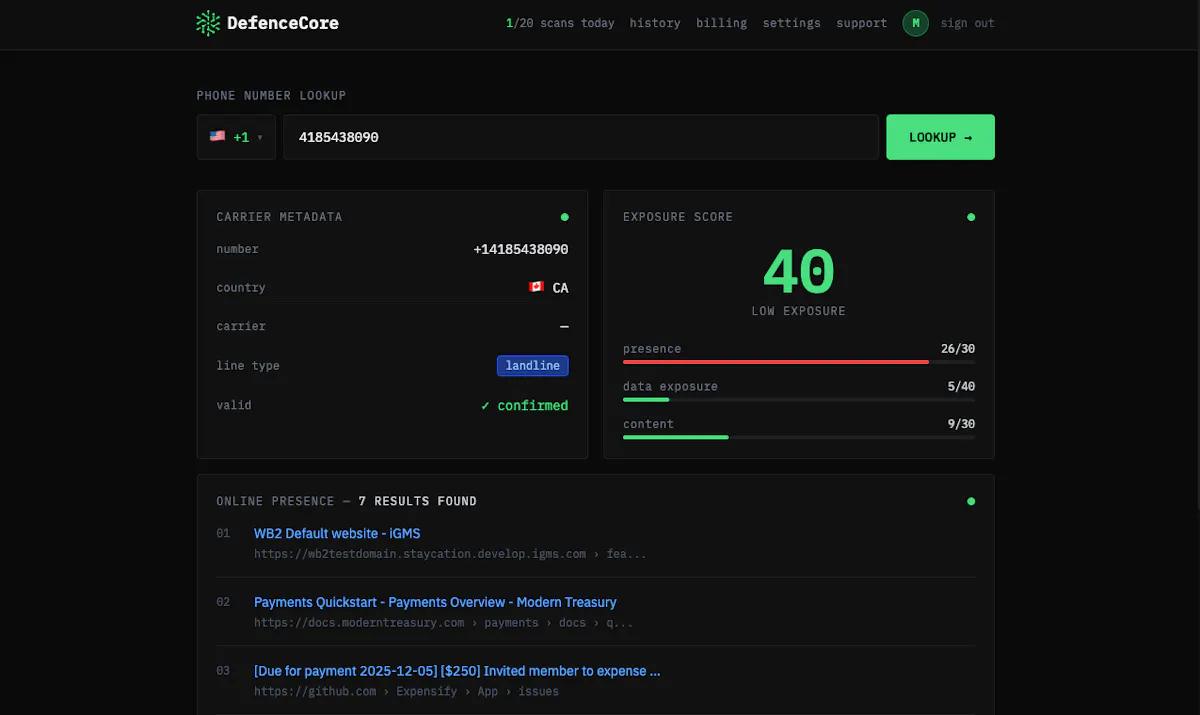Sign out of the account
Viewport: 1200px width, 715px height.
click(x=968, y=23)
